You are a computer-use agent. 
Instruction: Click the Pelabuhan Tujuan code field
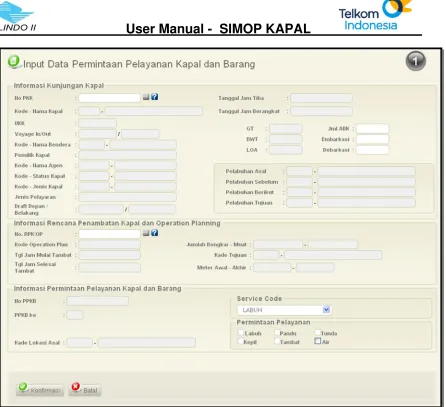300,203
